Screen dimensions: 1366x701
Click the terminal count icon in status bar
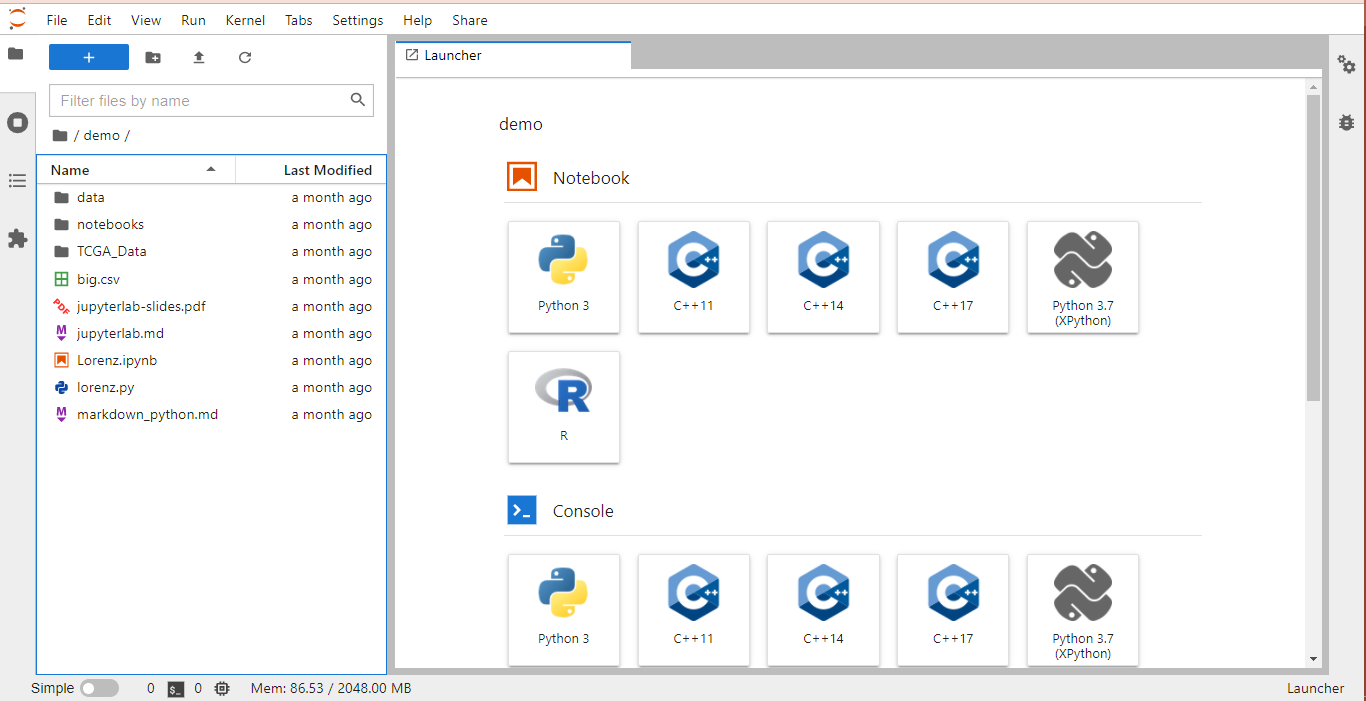coord(176,689)
